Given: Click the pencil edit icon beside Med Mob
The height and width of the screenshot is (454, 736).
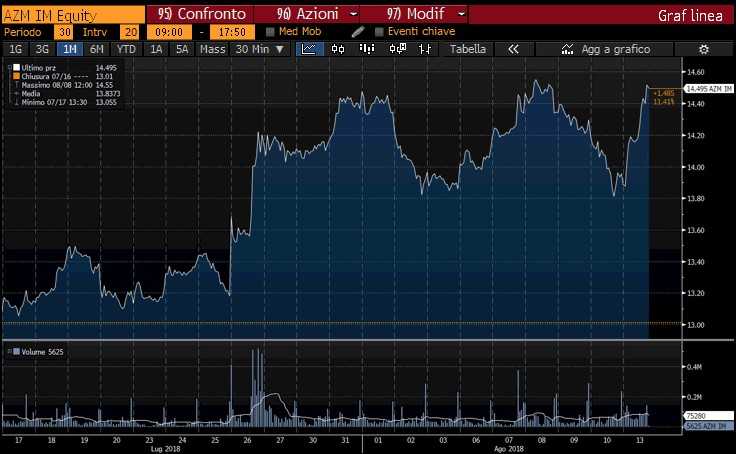Looking at the screenshot, I should [358, 32].
